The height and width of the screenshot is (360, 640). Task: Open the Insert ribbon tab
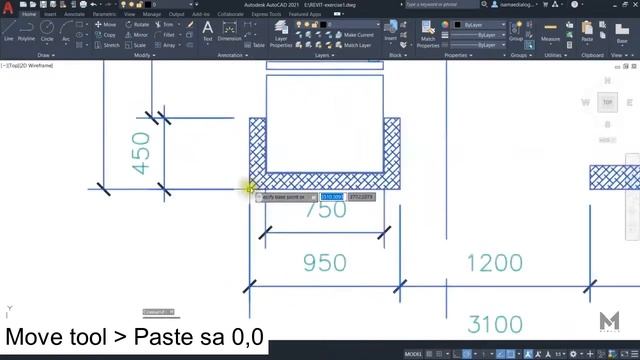[50, 14]
